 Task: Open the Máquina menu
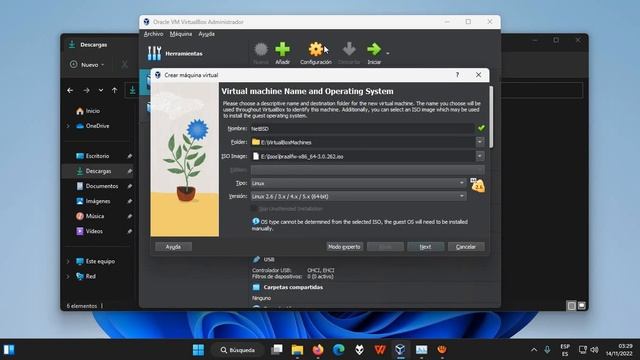tap(181, 34)
